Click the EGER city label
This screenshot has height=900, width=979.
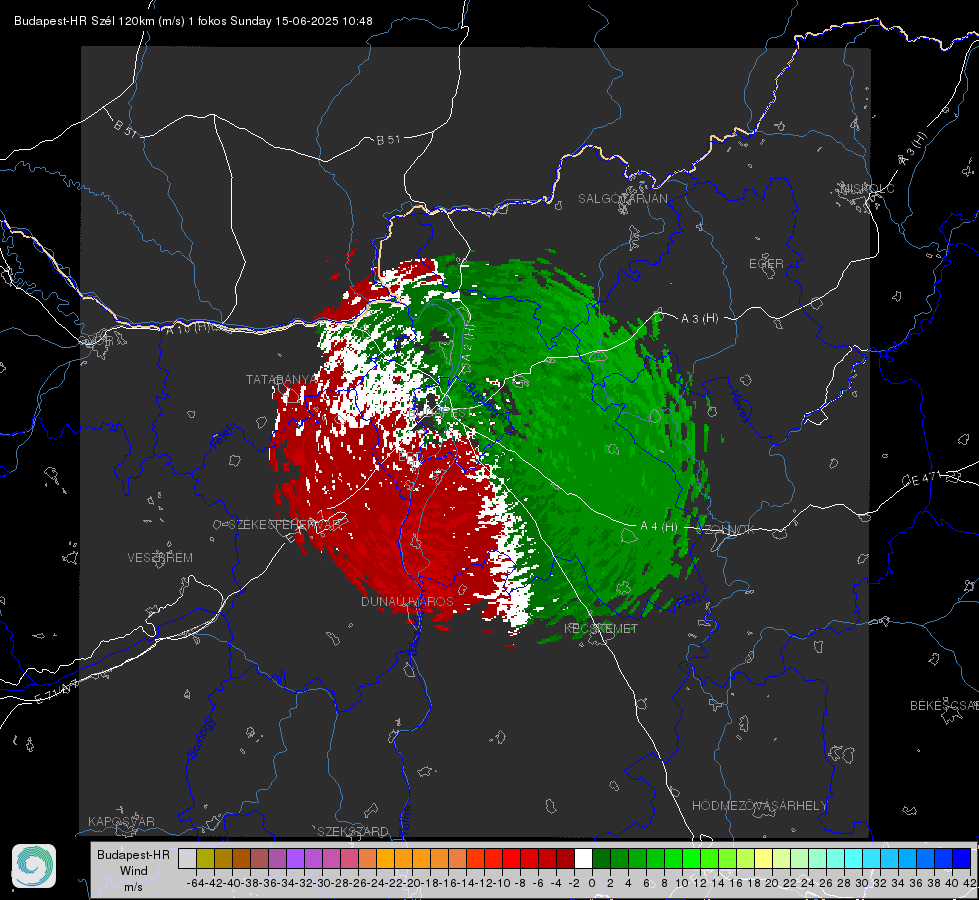point(766,264)
